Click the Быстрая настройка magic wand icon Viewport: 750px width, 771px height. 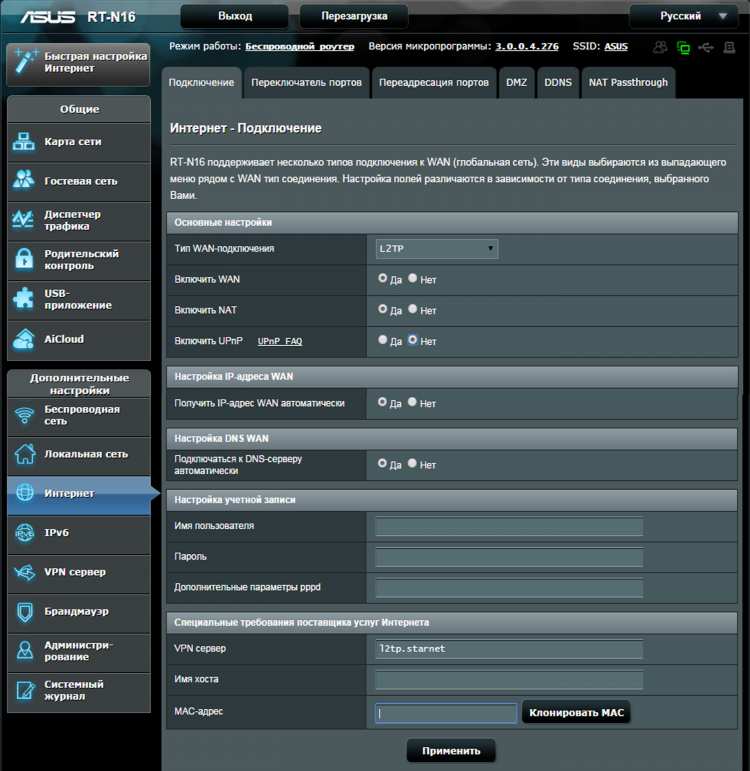tap(25, 61)
